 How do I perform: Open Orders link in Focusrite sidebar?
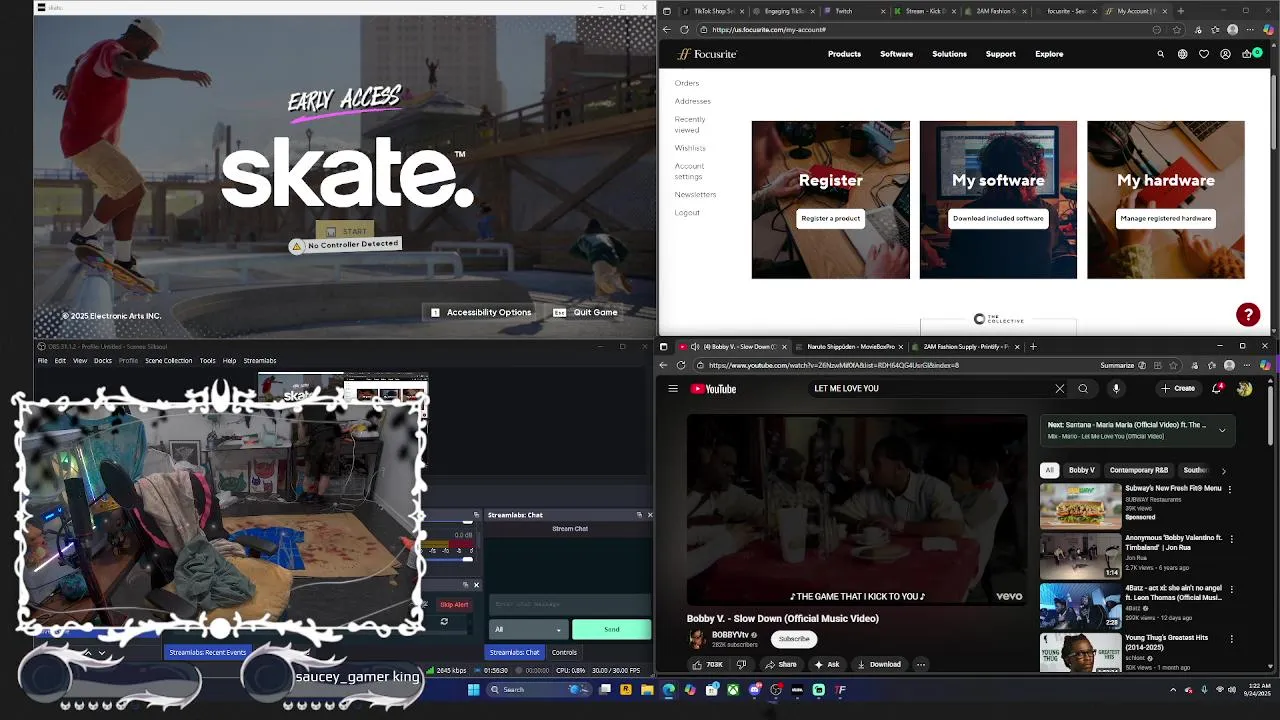[686, 83]
